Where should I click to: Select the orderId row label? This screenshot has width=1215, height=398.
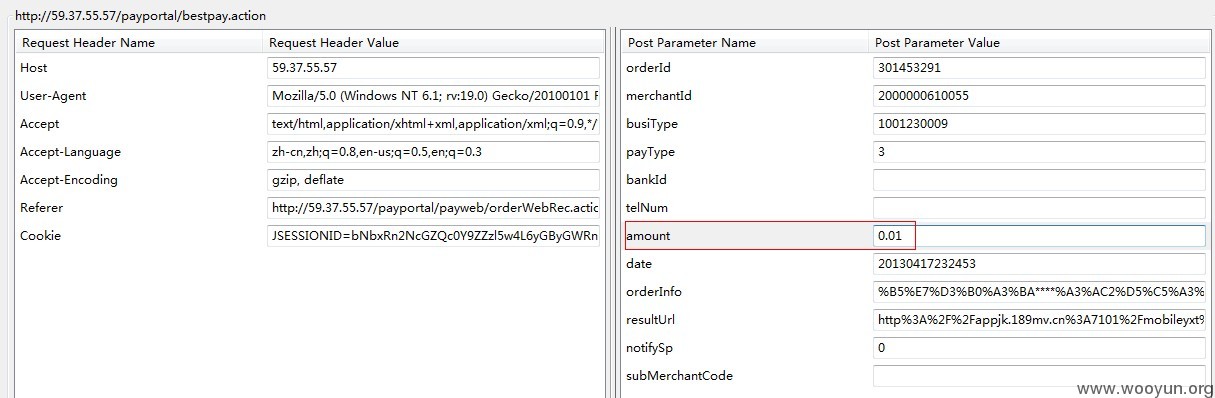point(648,68)
